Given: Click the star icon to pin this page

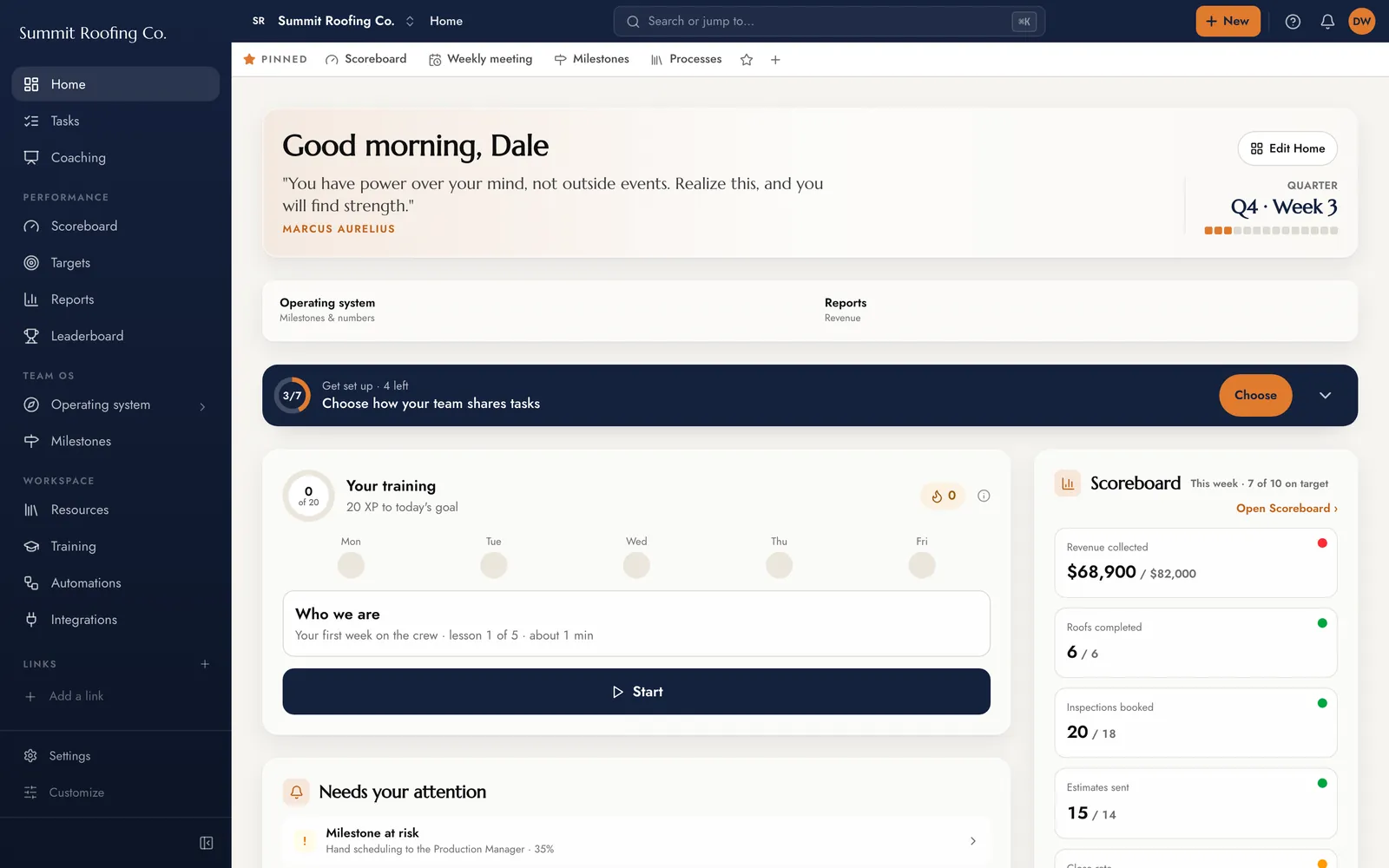Looking at the screenshot, I should tap(747, 60).
